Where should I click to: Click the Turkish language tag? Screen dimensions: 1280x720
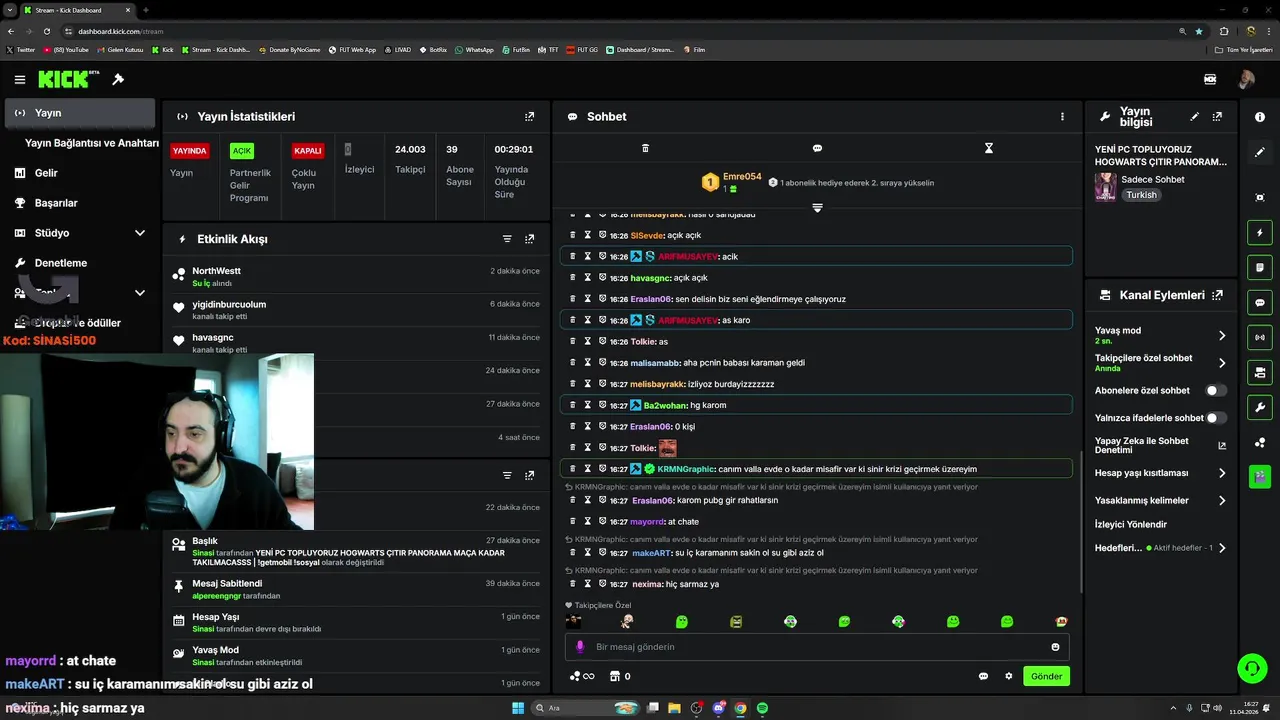pyautogui.click(x=1141, y=195)
